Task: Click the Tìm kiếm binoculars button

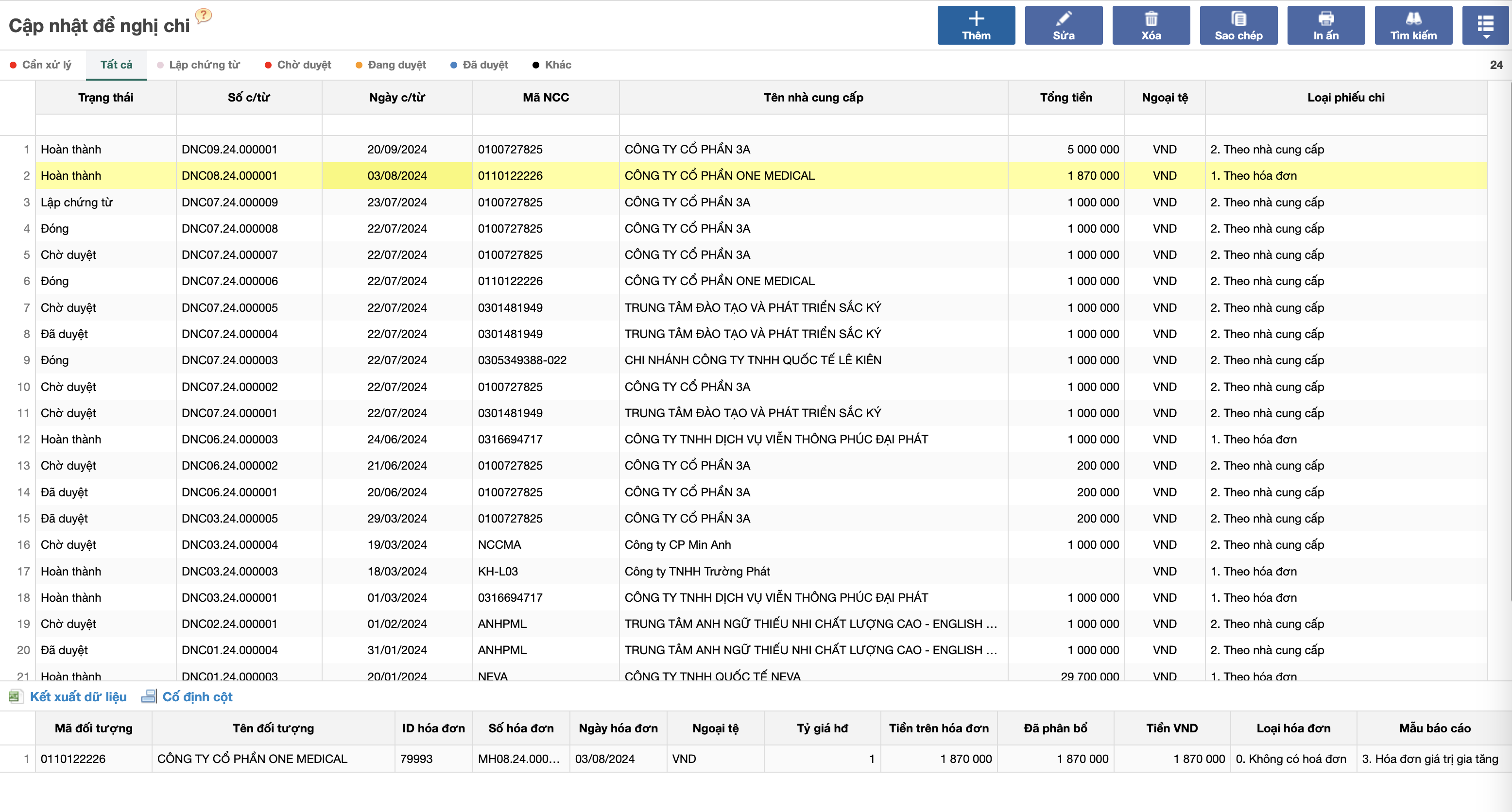Action: [1413, 25]
